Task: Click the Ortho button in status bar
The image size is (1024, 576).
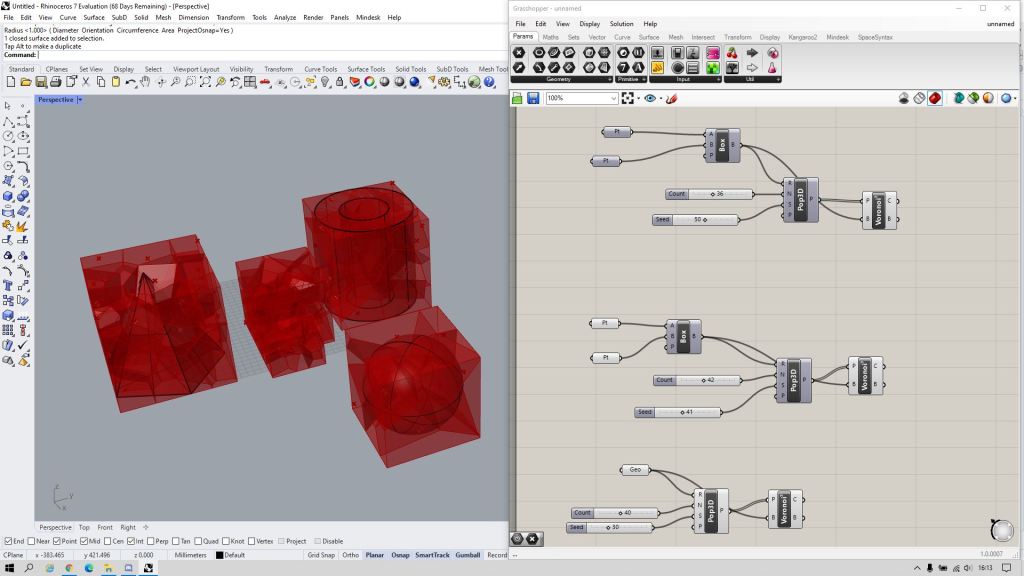Action: pos(350,555)
